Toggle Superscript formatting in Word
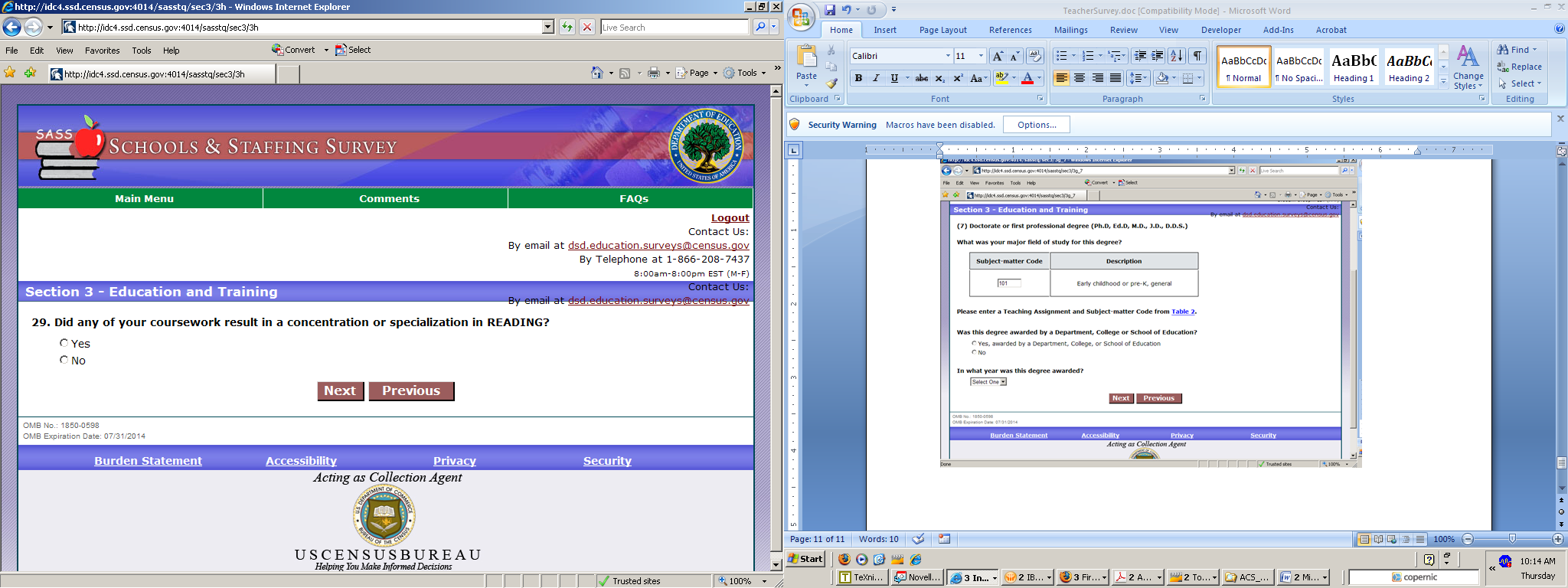 coord(958,78)
